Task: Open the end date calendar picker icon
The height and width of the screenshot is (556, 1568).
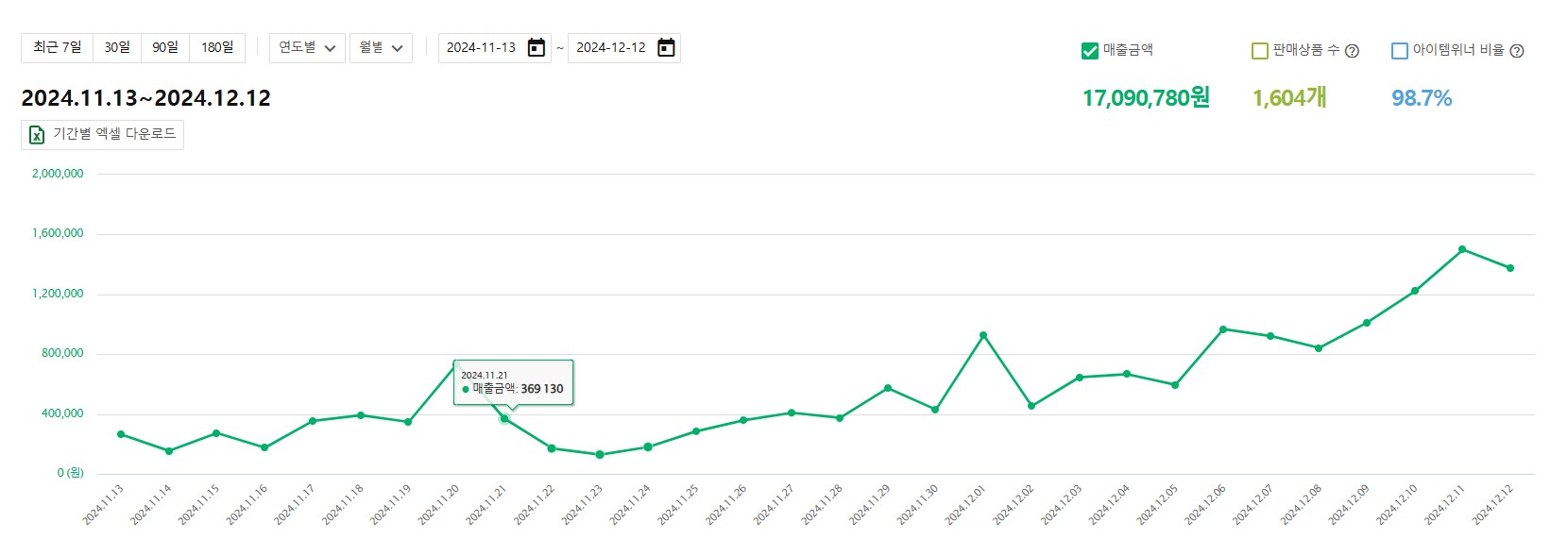Action: pyautogui.click(x=666, y=48)
